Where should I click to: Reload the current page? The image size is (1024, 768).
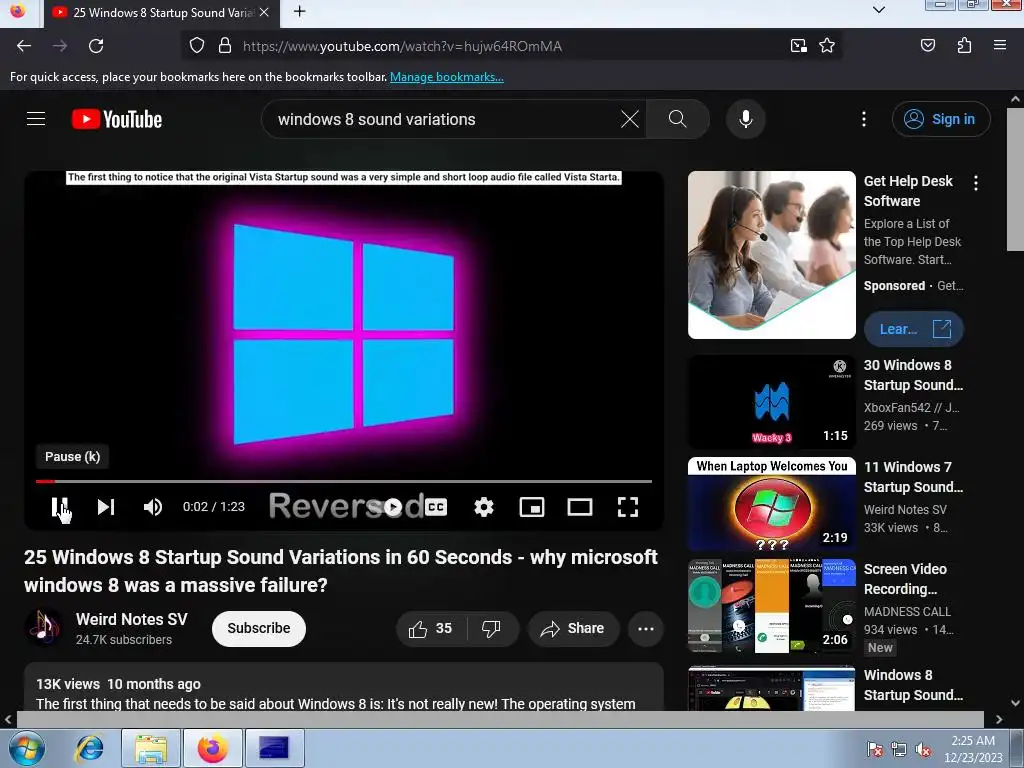pos(96,46)
